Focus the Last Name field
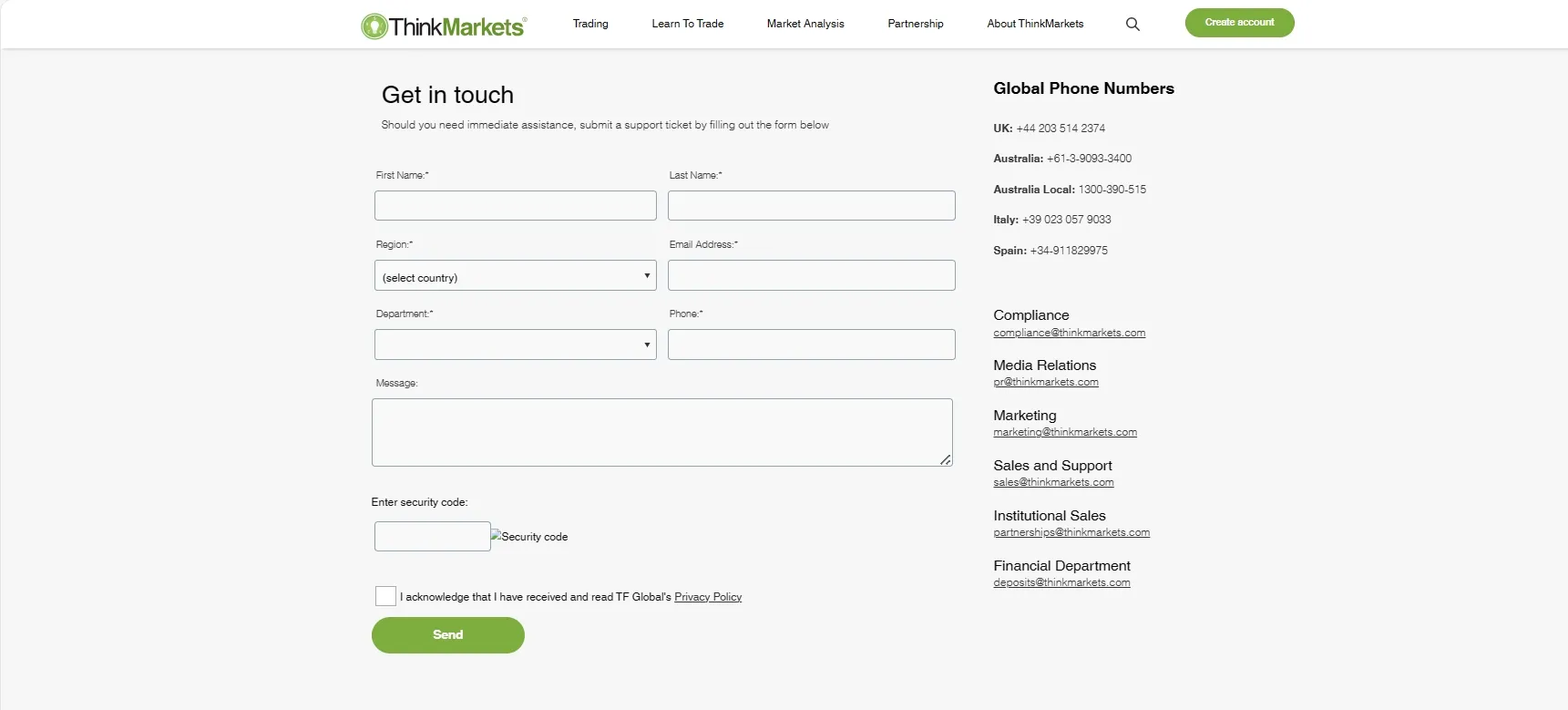Viewport: 1568px width, 710px height. (812, 205)
